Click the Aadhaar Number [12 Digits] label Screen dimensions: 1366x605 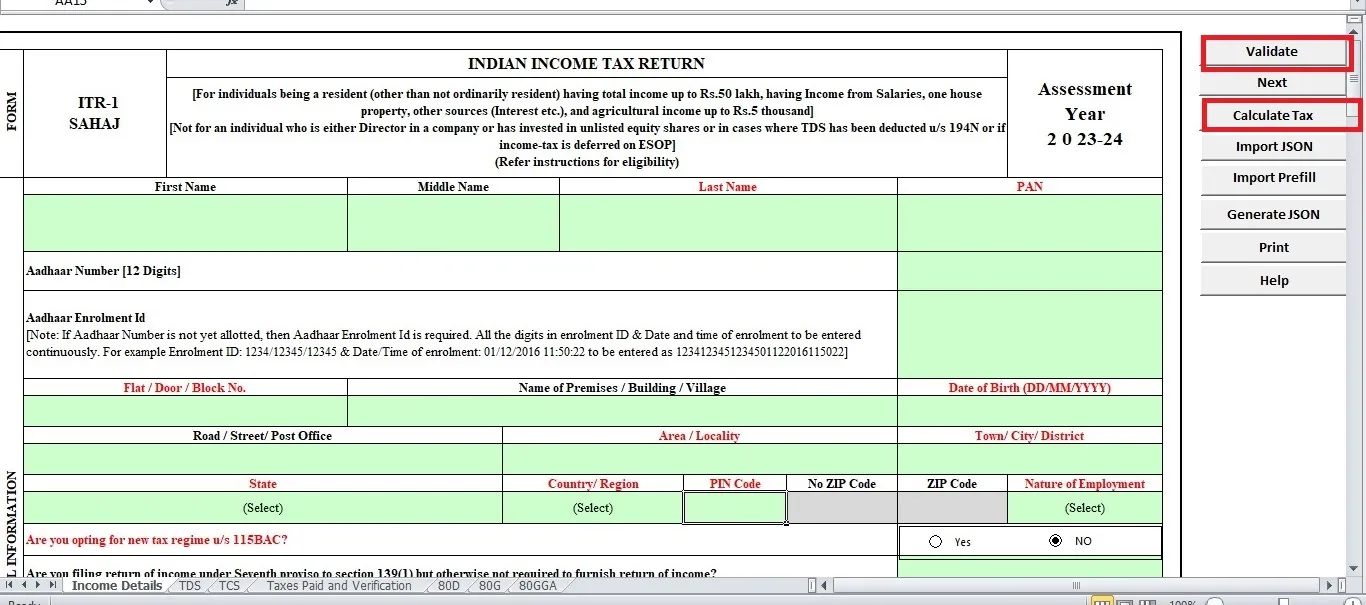pos(103,271)
